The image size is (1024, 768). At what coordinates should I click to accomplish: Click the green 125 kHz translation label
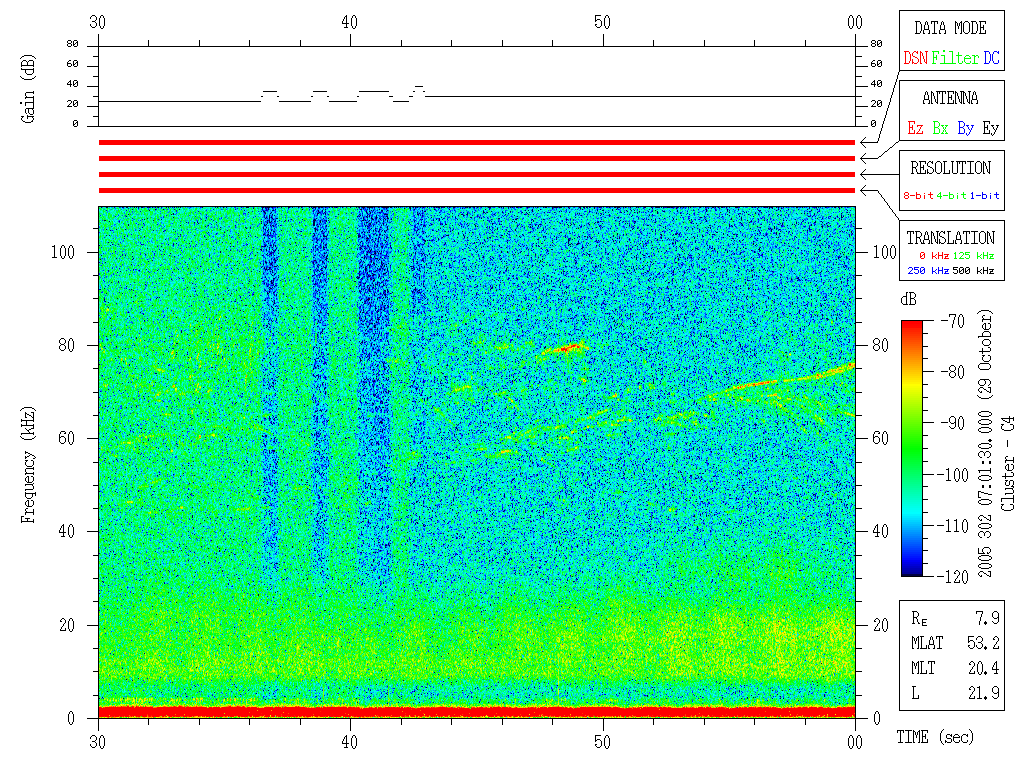[973, 255]
